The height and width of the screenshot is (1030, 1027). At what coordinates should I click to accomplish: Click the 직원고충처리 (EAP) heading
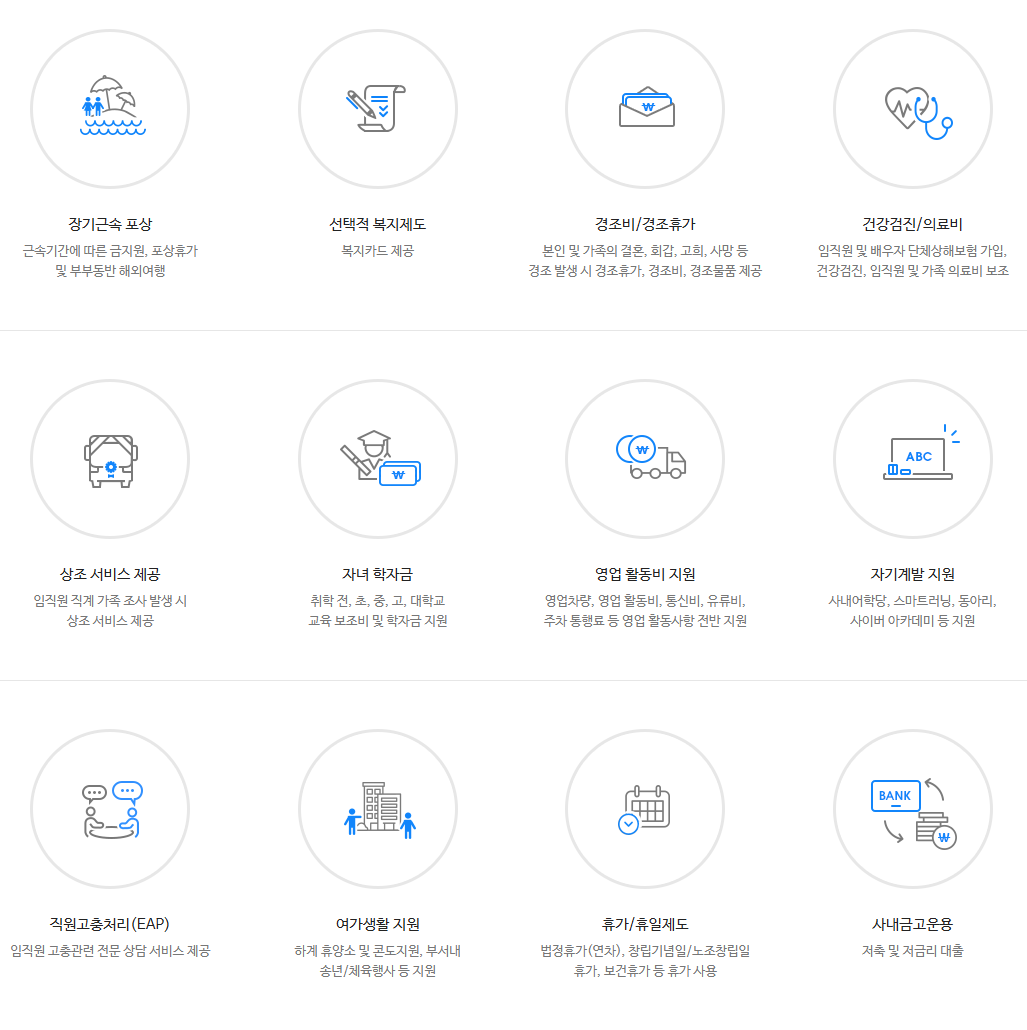coord(110,925)
